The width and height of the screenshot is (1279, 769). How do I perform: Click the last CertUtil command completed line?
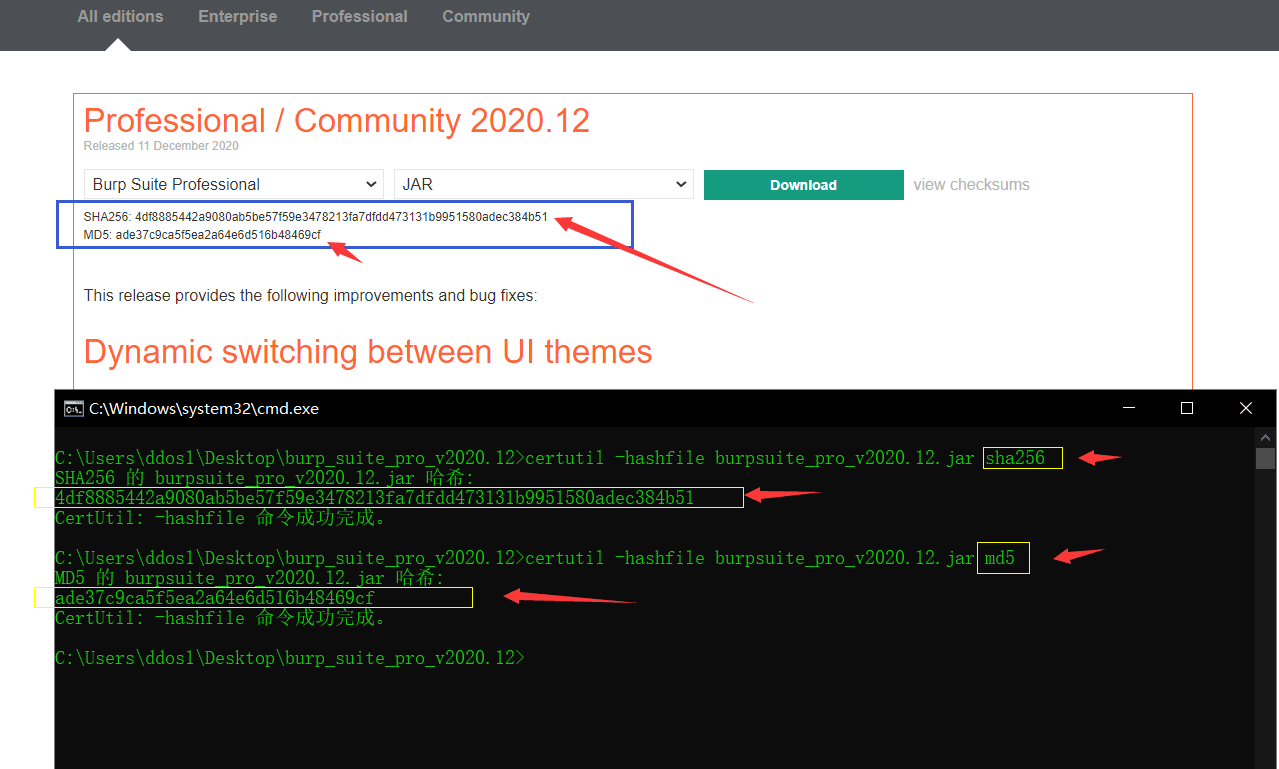click(220, 618)
